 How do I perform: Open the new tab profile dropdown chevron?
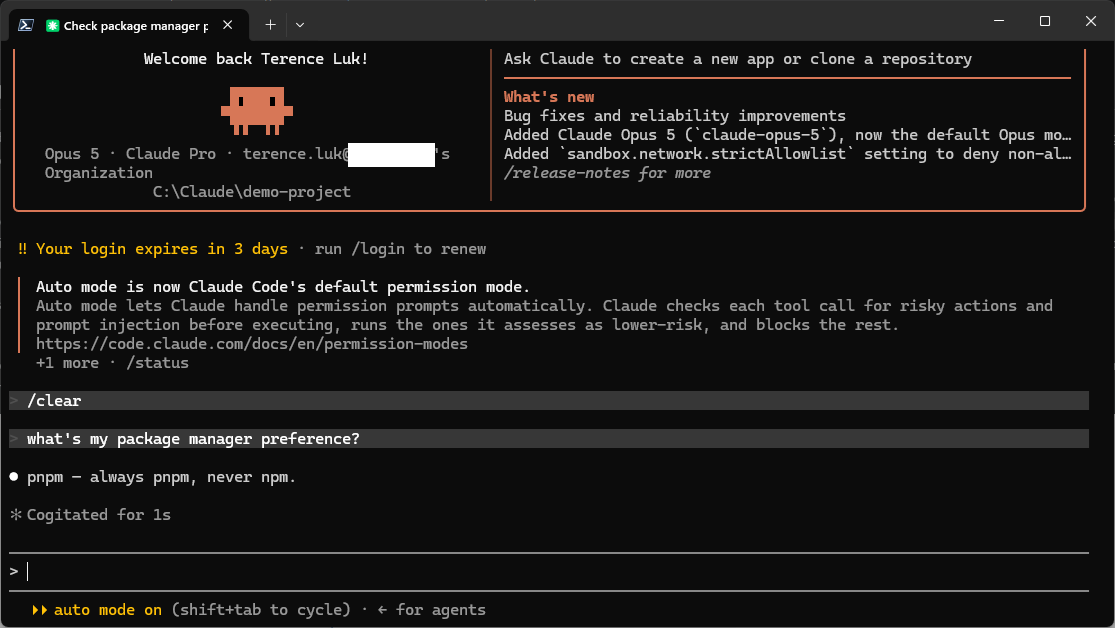(x=300, y=25)
